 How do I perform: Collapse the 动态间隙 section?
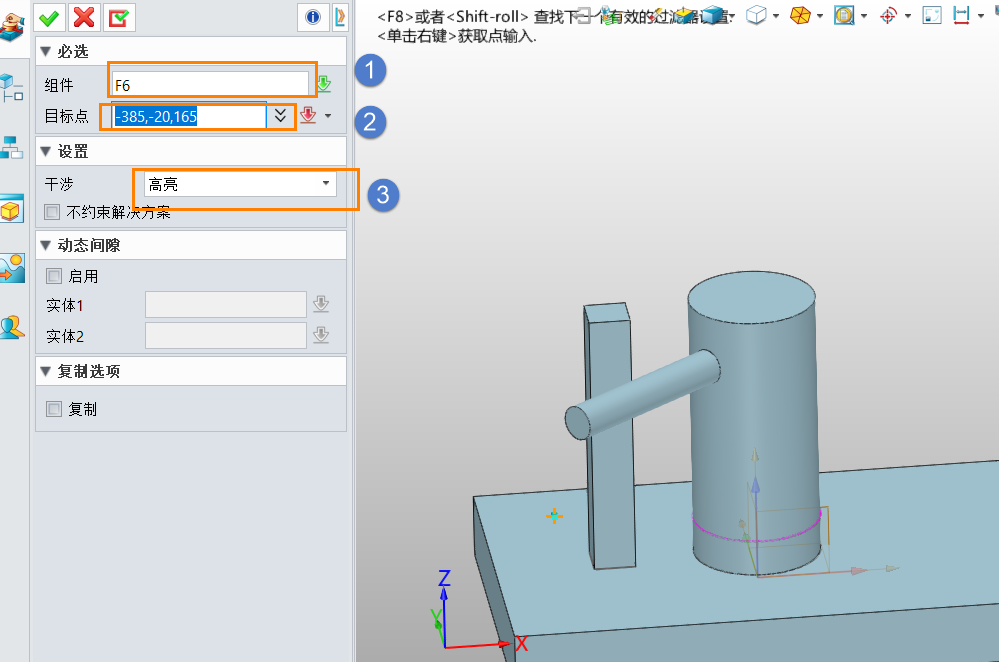point(45,245)
